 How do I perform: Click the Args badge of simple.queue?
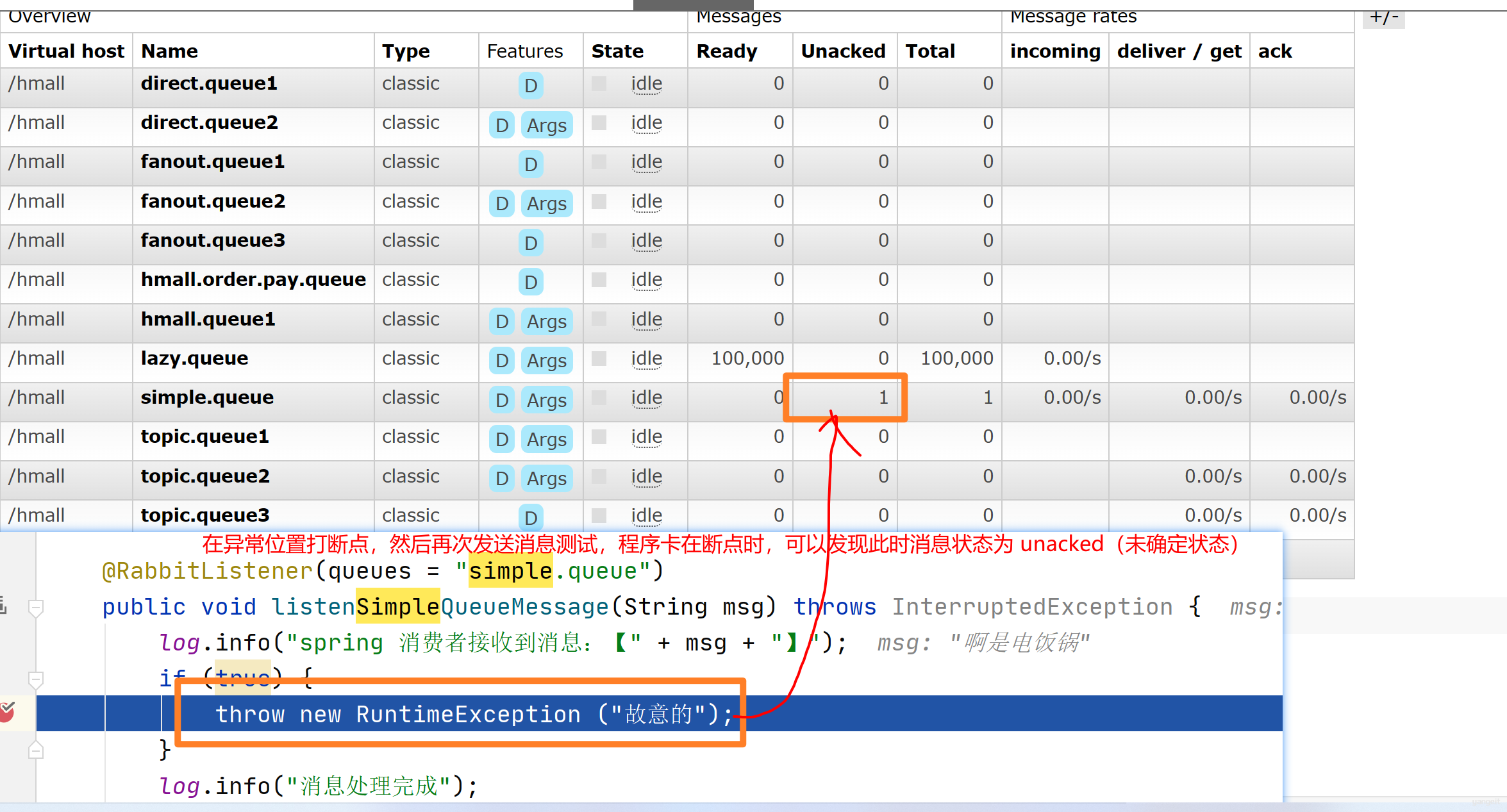pyautogui.click(x=547, y=400)
